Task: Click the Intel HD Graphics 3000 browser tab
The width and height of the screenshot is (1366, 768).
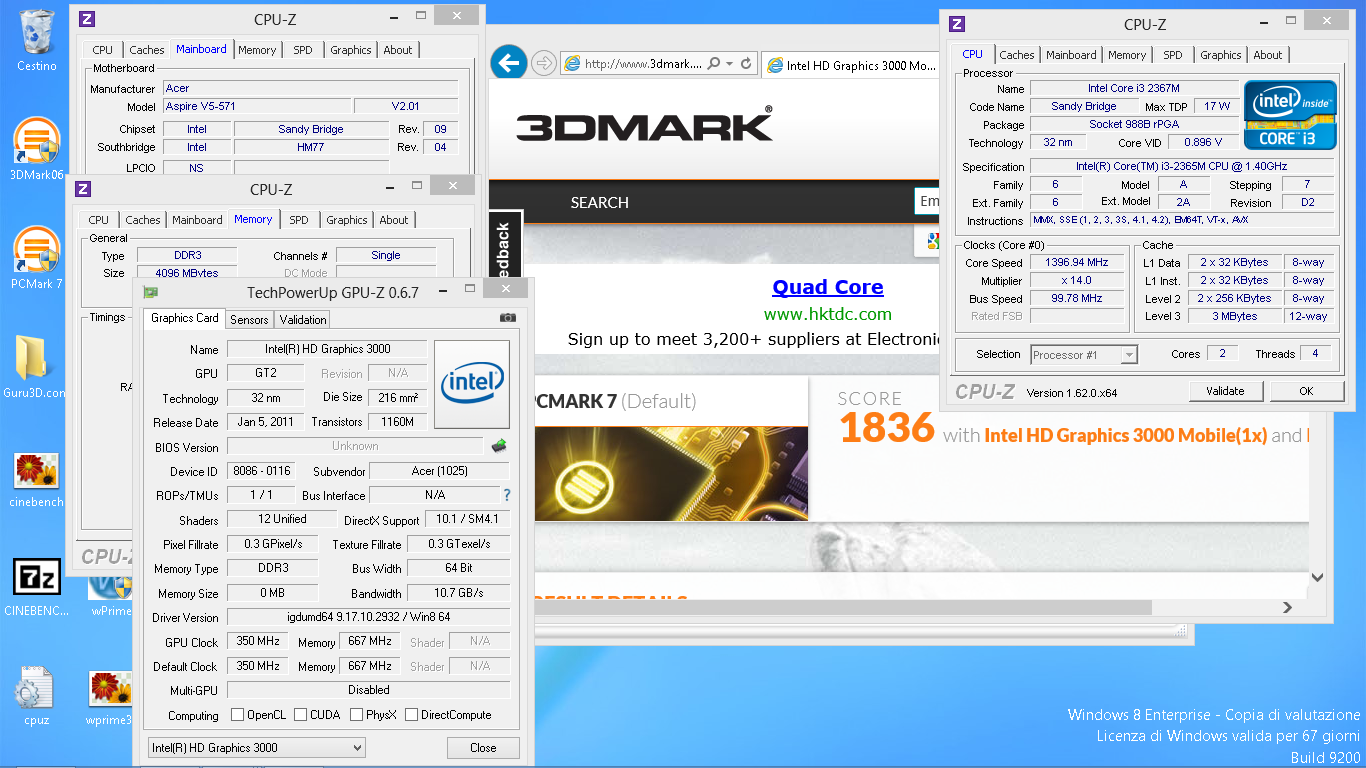Action: pos(852,65)
